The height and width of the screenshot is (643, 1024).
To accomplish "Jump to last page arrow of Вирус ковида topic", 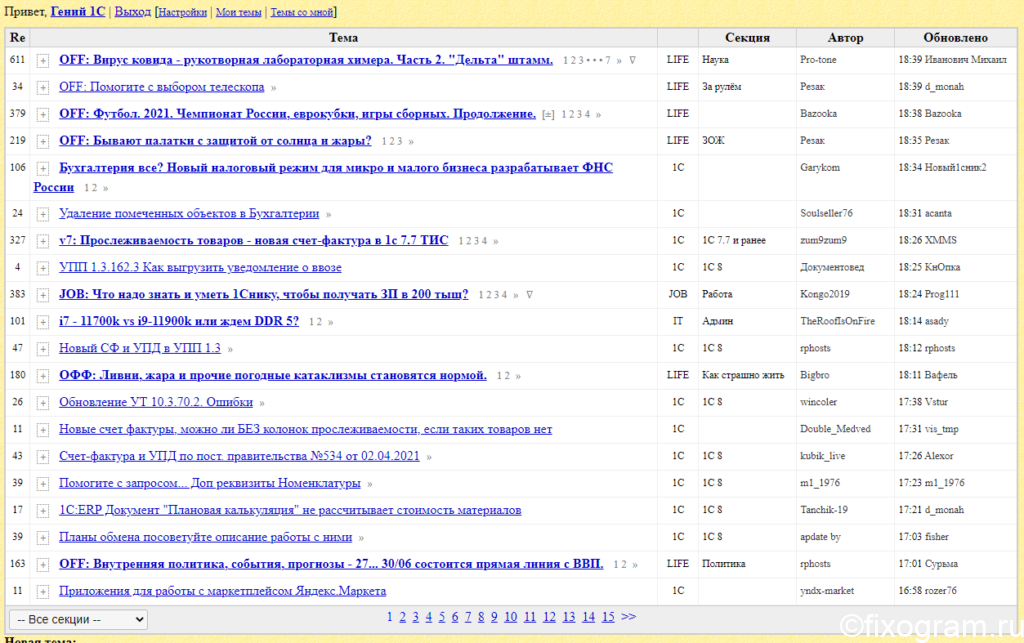I will click(618, 60).
